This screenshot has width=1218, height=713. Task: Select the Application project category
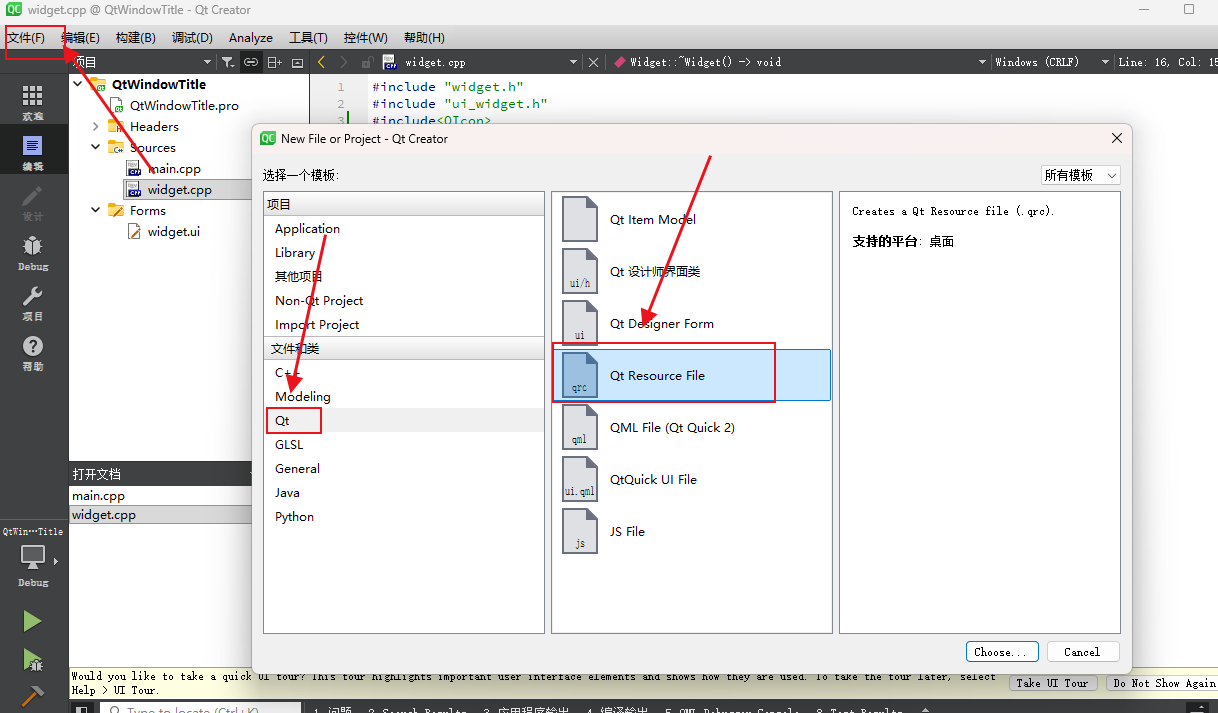pos(404,229)
